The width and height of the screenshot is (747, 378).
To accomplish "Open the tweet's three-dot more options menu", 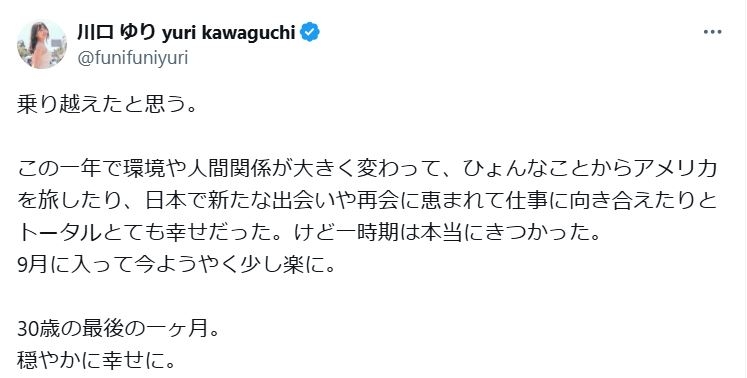I will (x=712, y=32).
